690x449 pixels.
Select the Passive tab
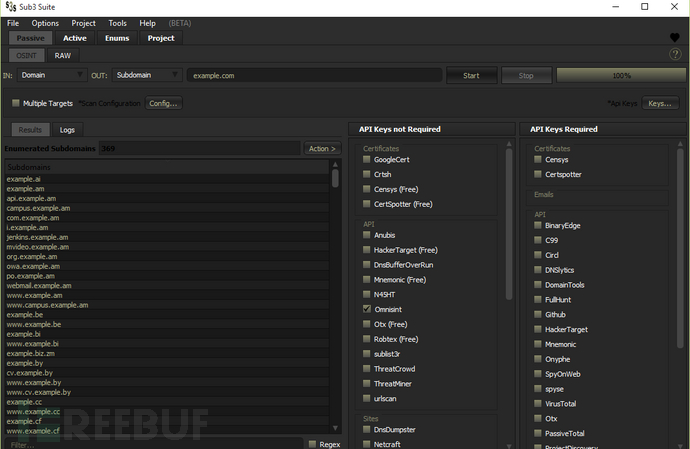click(x=30, y=38)
